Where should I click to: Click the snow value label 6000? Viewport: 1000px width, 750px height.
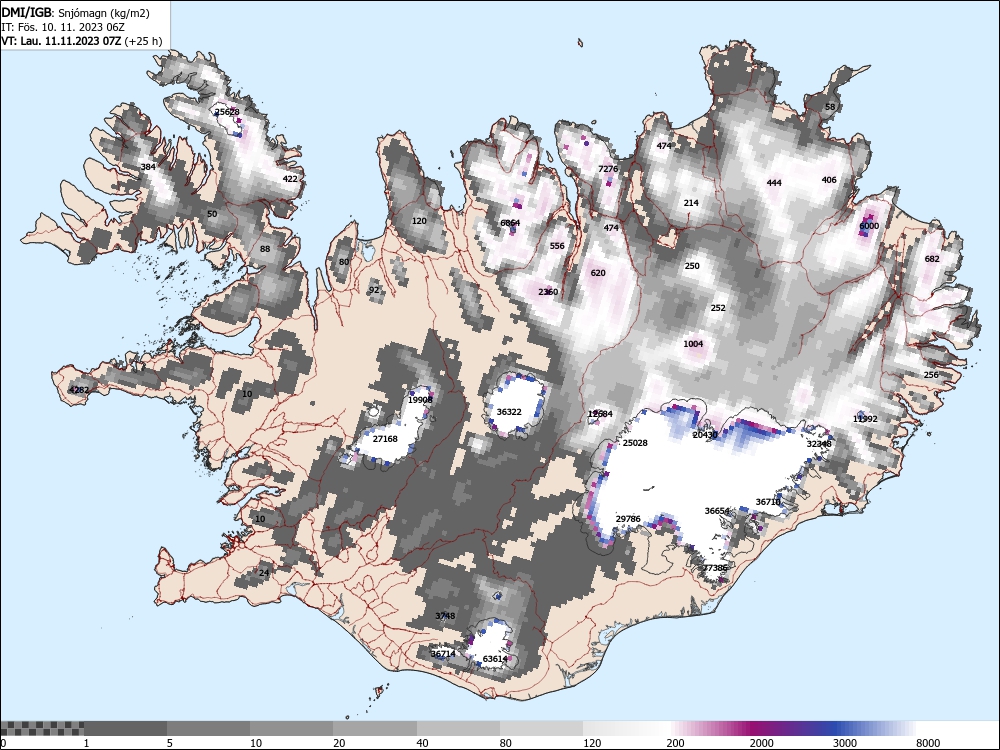[869, 226]
